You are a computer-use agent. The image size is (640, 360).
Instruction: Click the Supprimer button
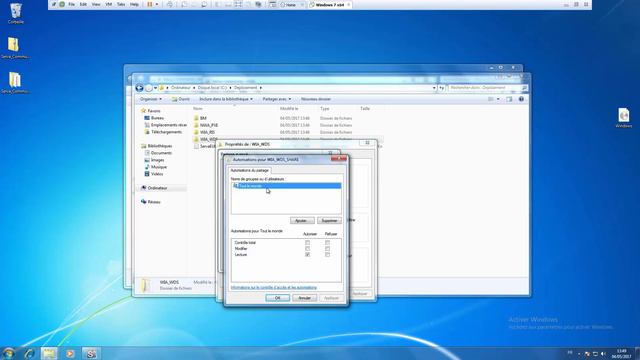coord(329,220)
